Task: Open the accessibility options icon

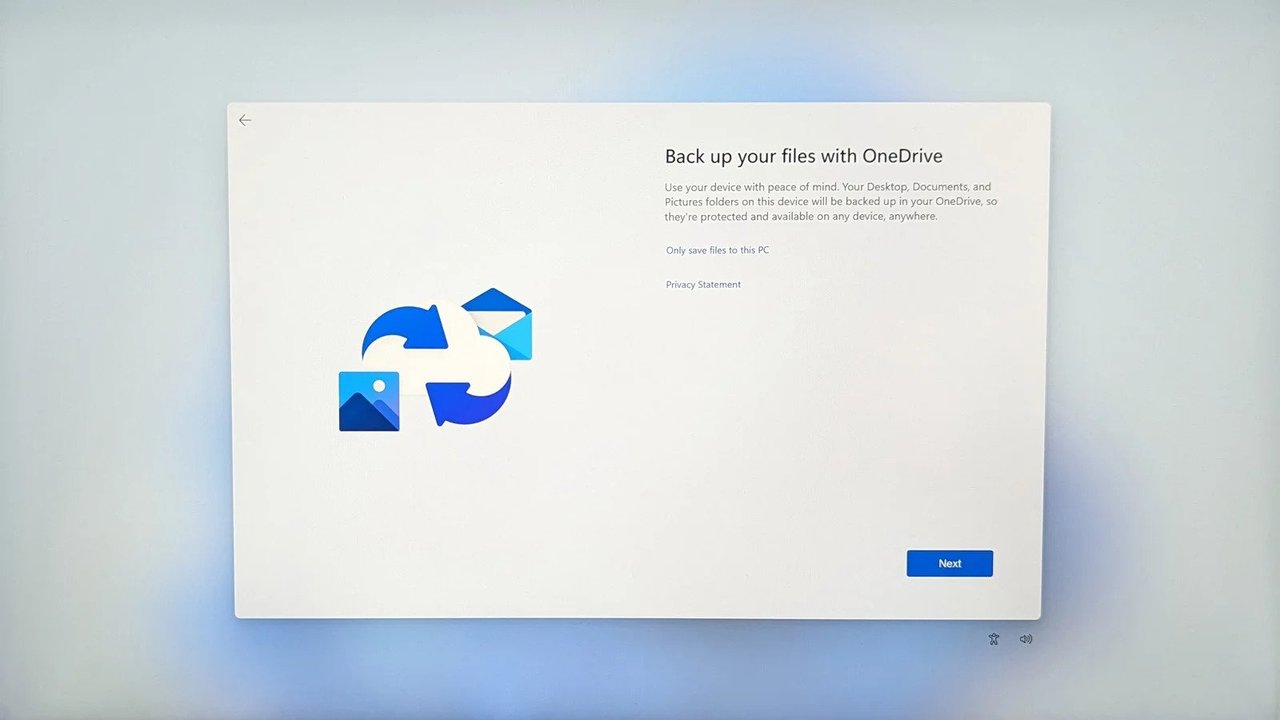Action: coord(994,639)
